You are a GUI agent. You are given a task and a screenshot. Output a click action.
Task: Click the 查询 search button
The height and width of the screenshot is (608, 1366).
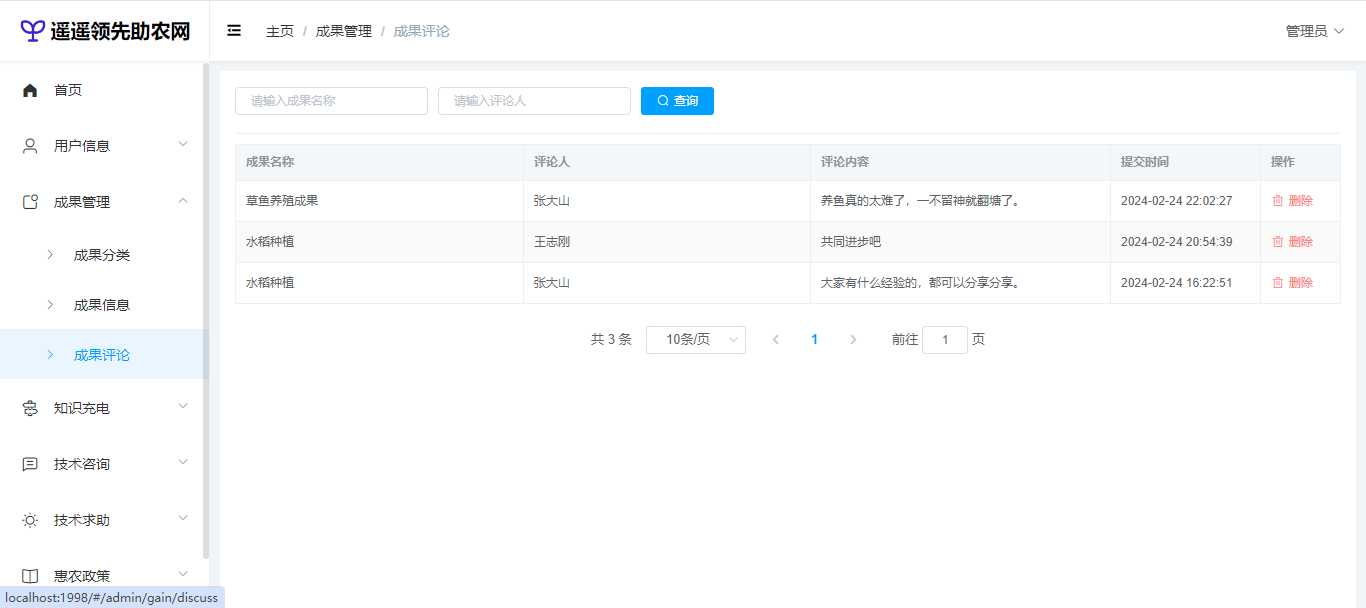(677, 101)
